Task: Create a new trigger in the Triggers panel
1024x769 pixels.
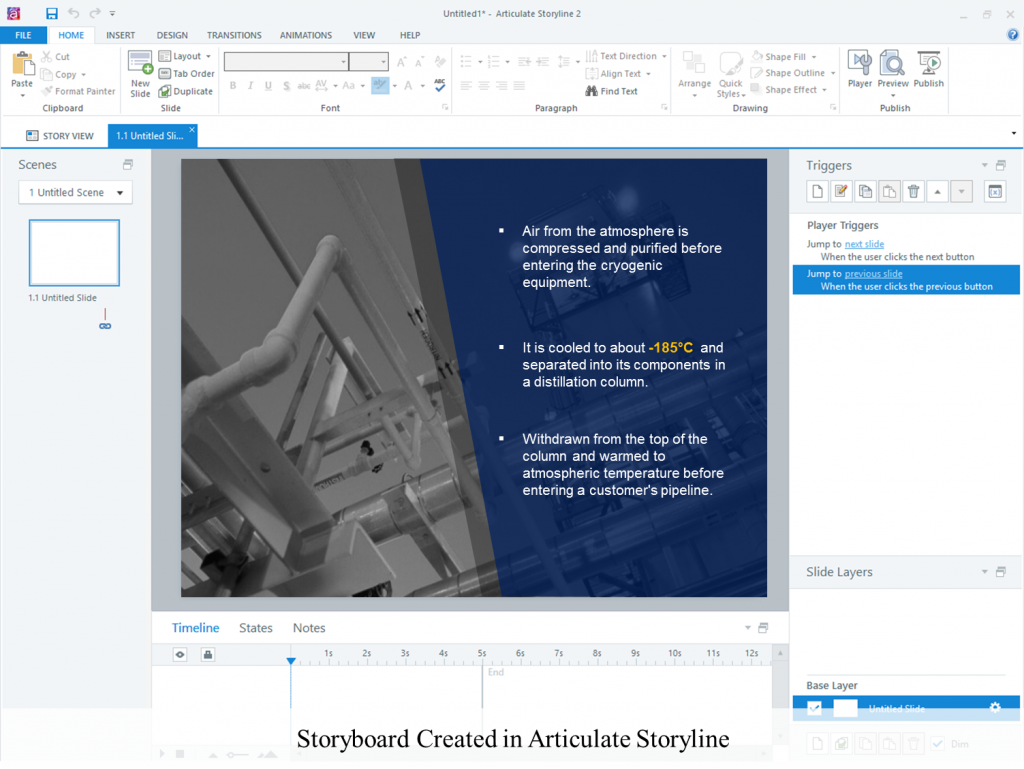Action: (x=817, y=191)
